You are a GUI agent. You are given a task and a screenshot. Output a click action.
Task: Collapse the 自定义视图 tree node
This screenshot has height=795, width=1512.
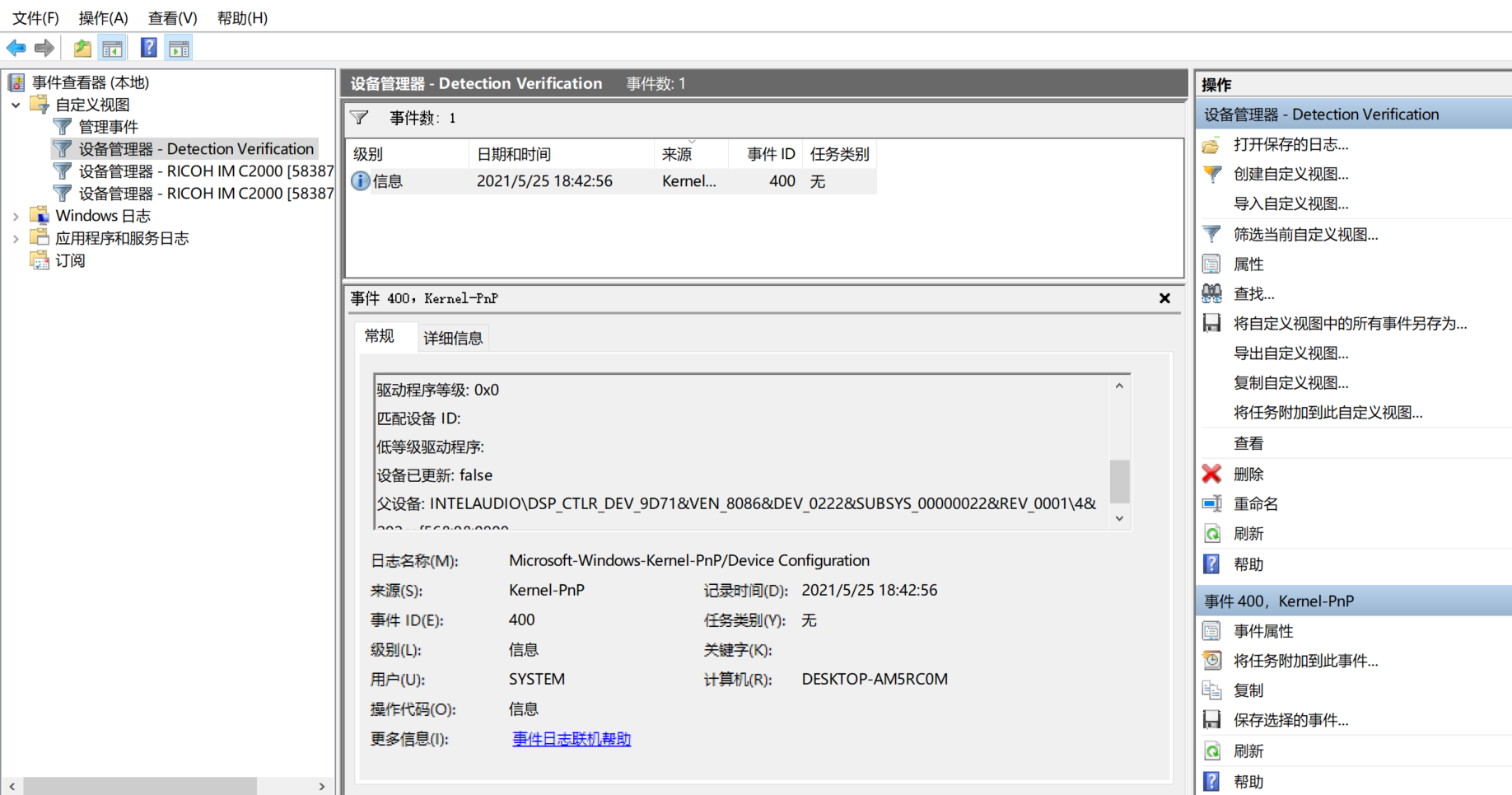[x=16, y=105]
